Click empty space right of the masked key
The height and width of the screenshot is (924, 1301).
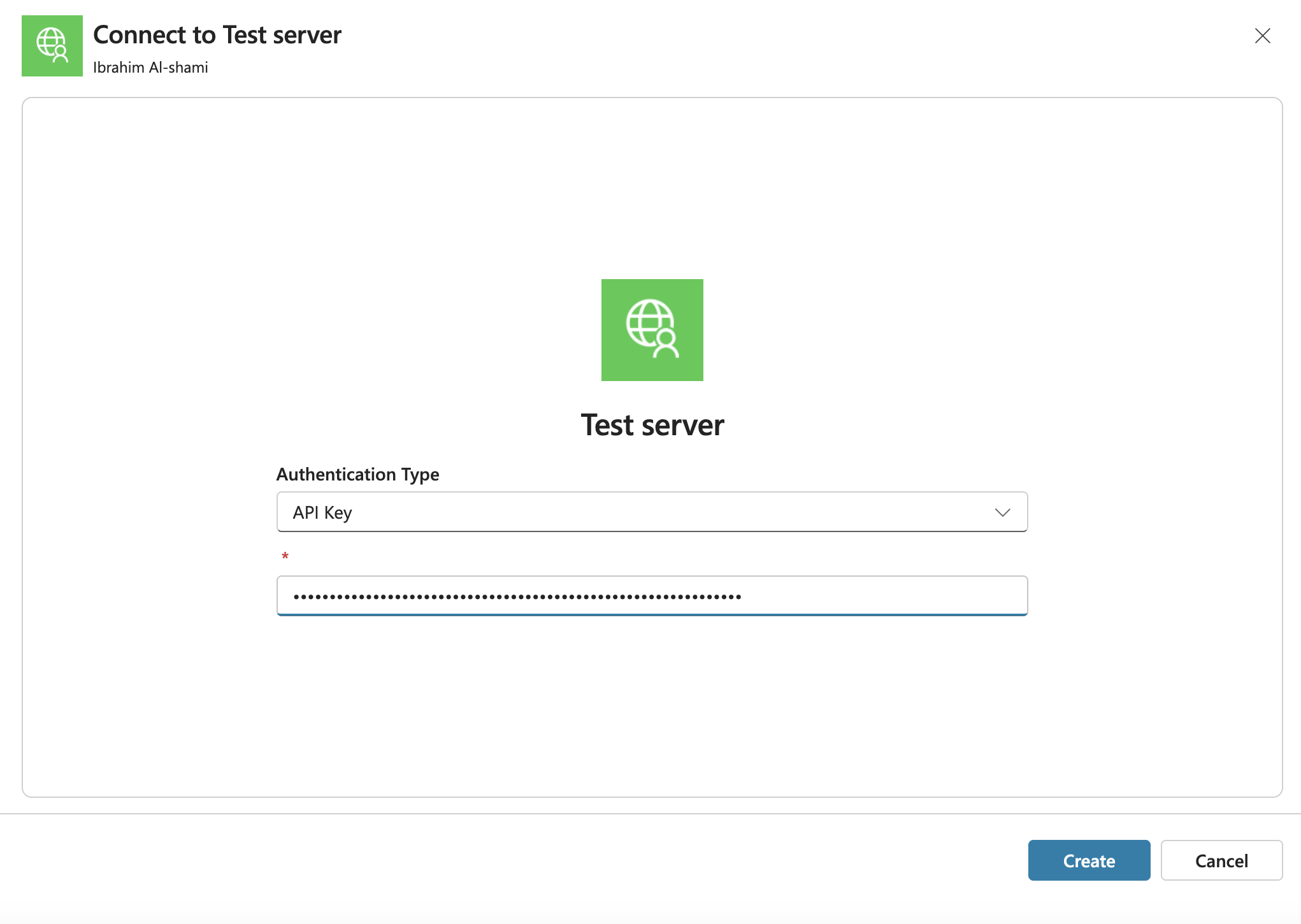pos(886,596)
